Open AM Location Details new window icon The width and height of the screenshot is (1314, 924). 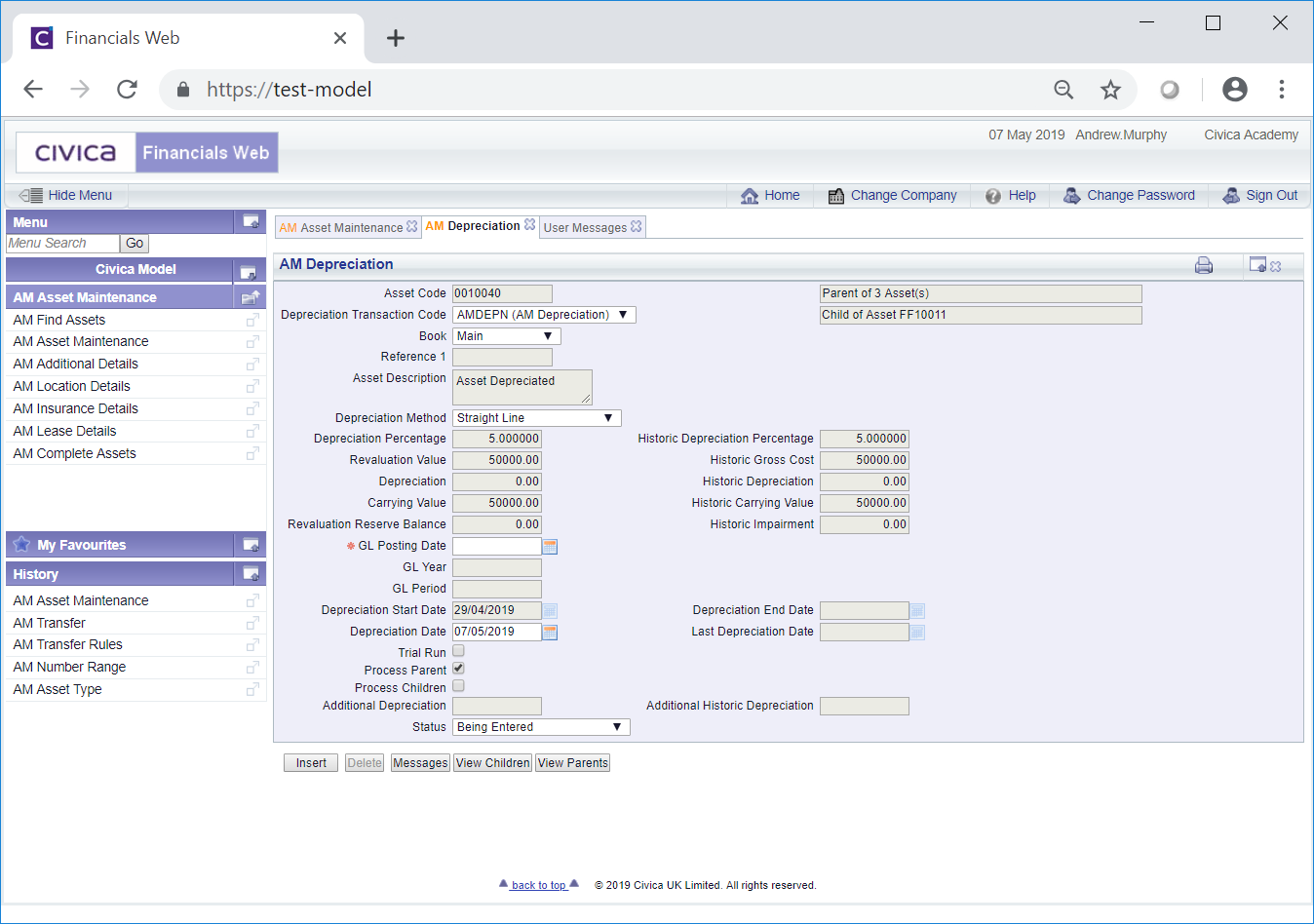click(x=252, y=387)
